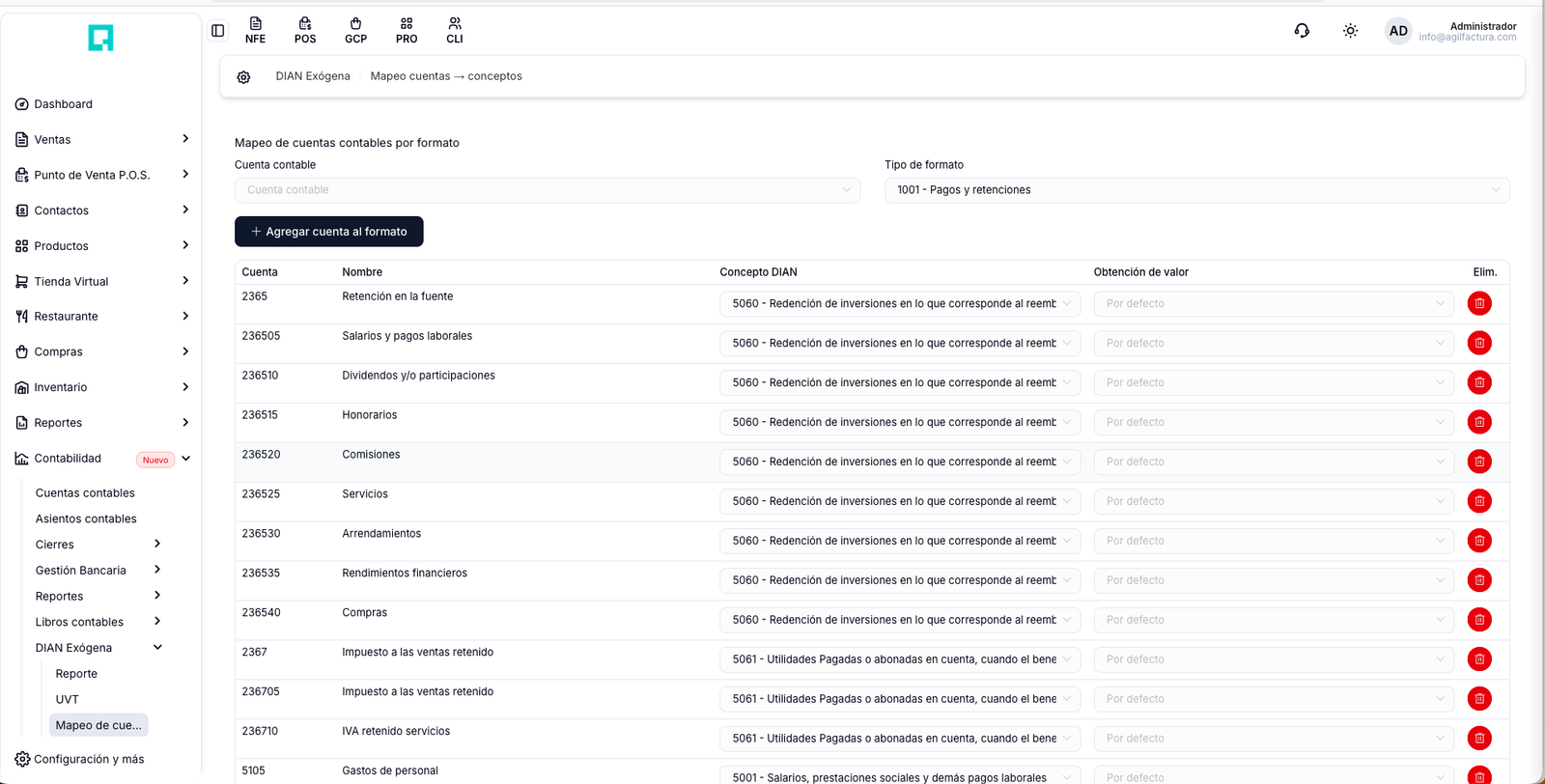Open the GCP shortcut

pos(355,31)
